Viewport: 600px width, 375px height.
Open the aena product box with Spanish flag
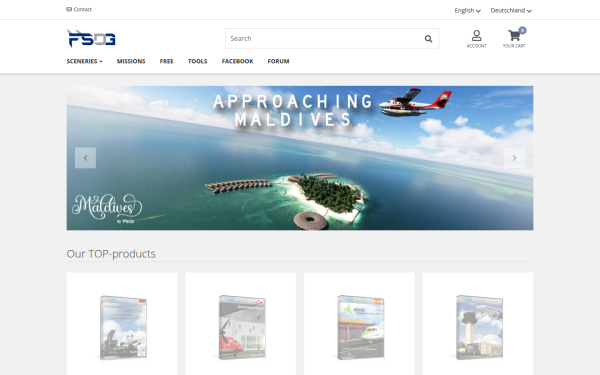click(x=360, y=328)
